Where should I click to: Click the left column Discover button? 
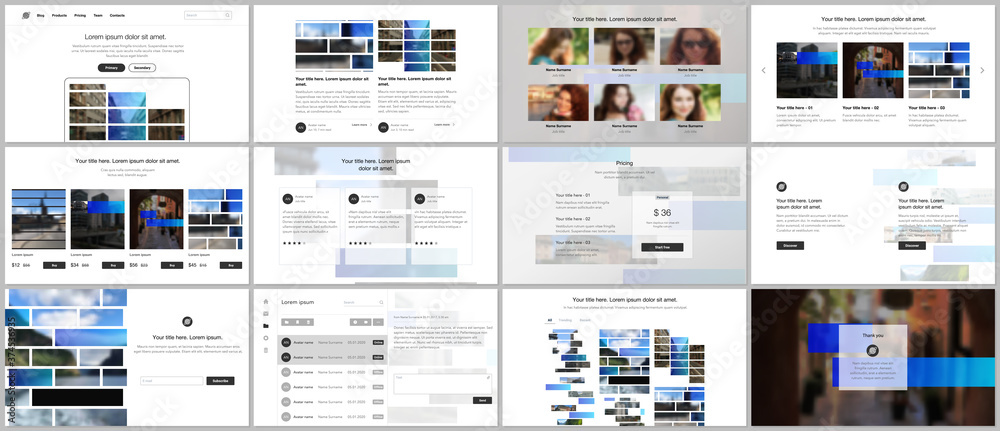point(790,245)
